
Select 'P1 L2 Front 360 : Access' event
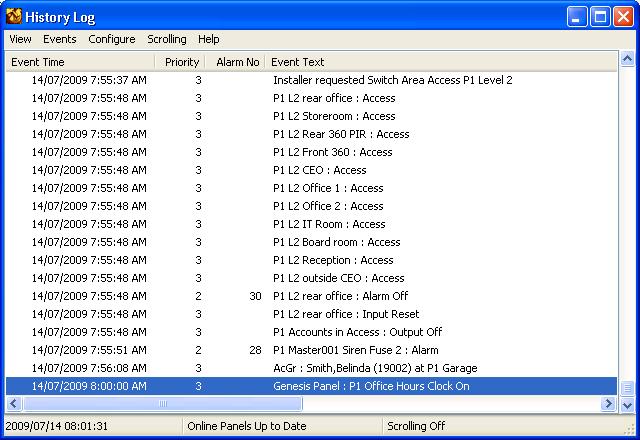tap(311, 152)
